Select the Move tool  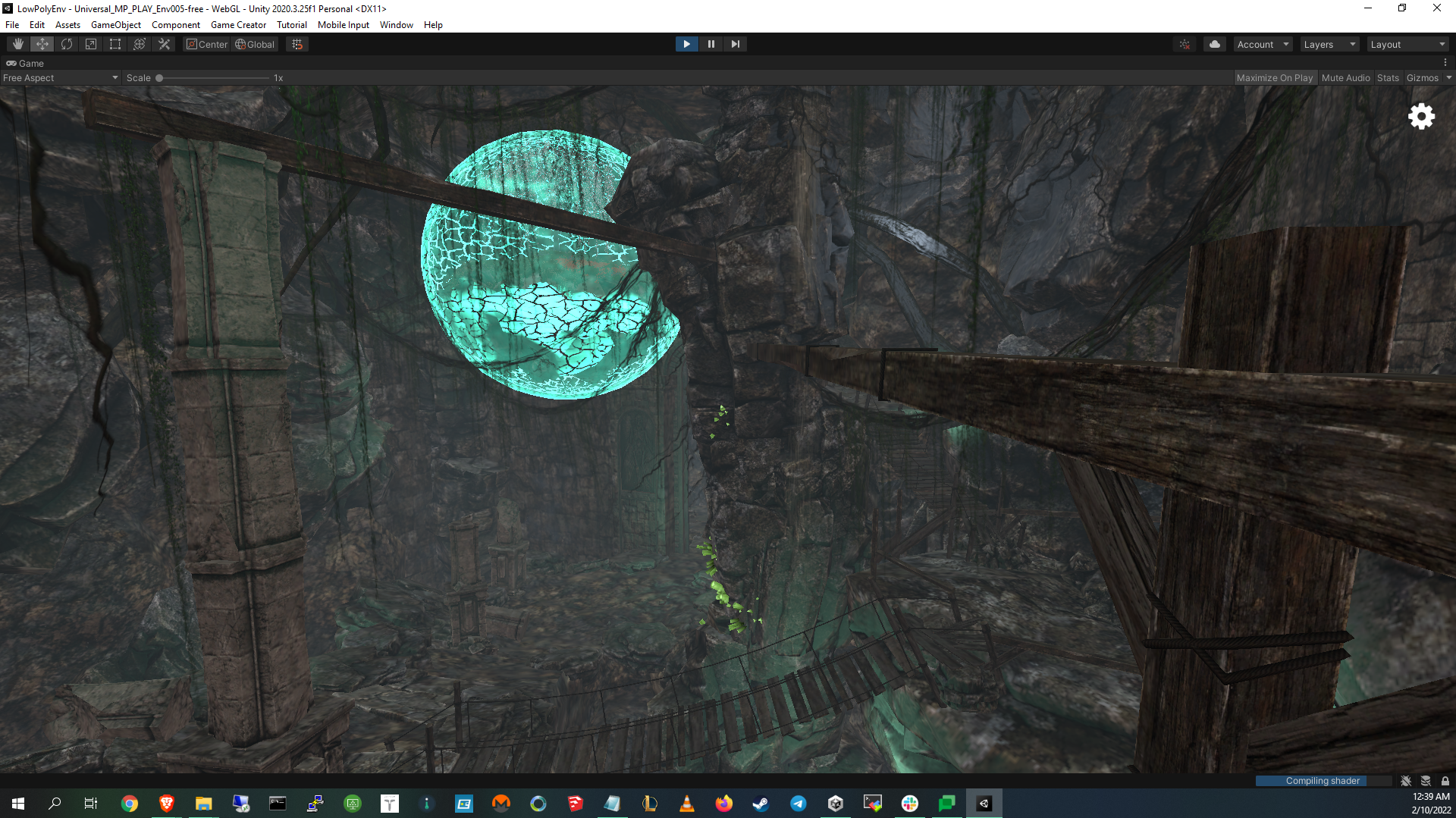point(42,44)
